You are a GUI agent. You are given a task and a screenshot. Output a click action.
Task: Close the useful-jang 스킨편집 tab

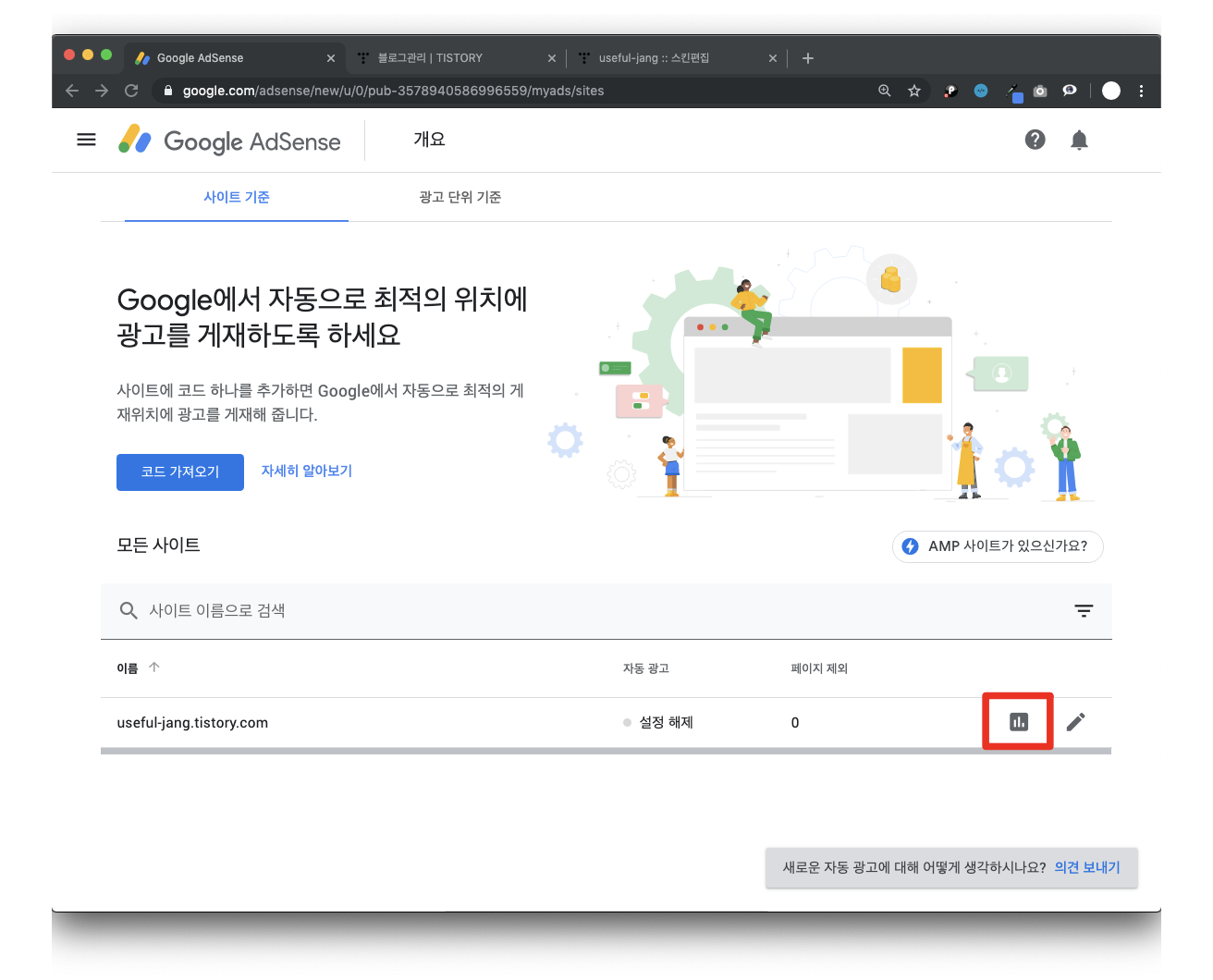point(773,58)
